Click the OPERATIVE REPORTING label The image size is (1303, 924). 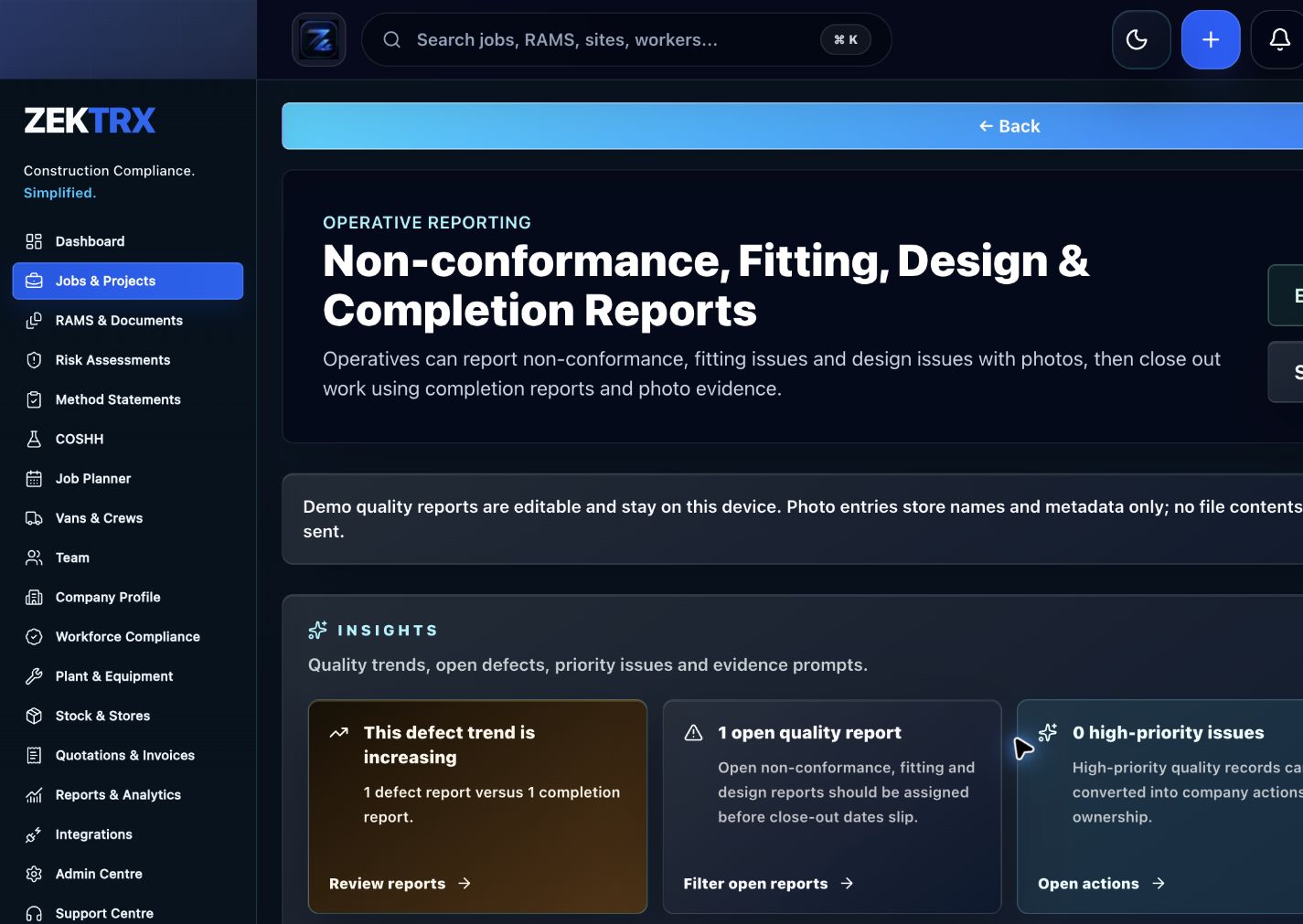(427, 223)
